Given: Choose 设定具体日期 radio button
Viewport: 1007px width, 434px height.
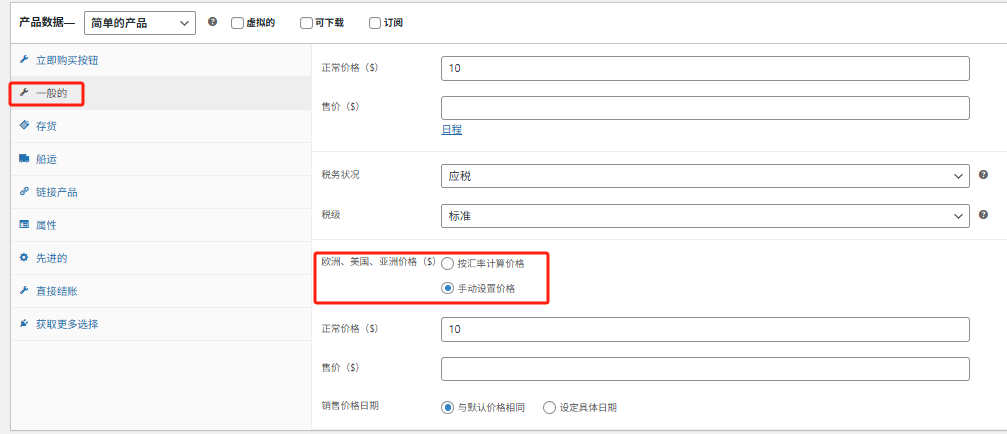Looking at the screenshot, I should [x=549, y=407].
